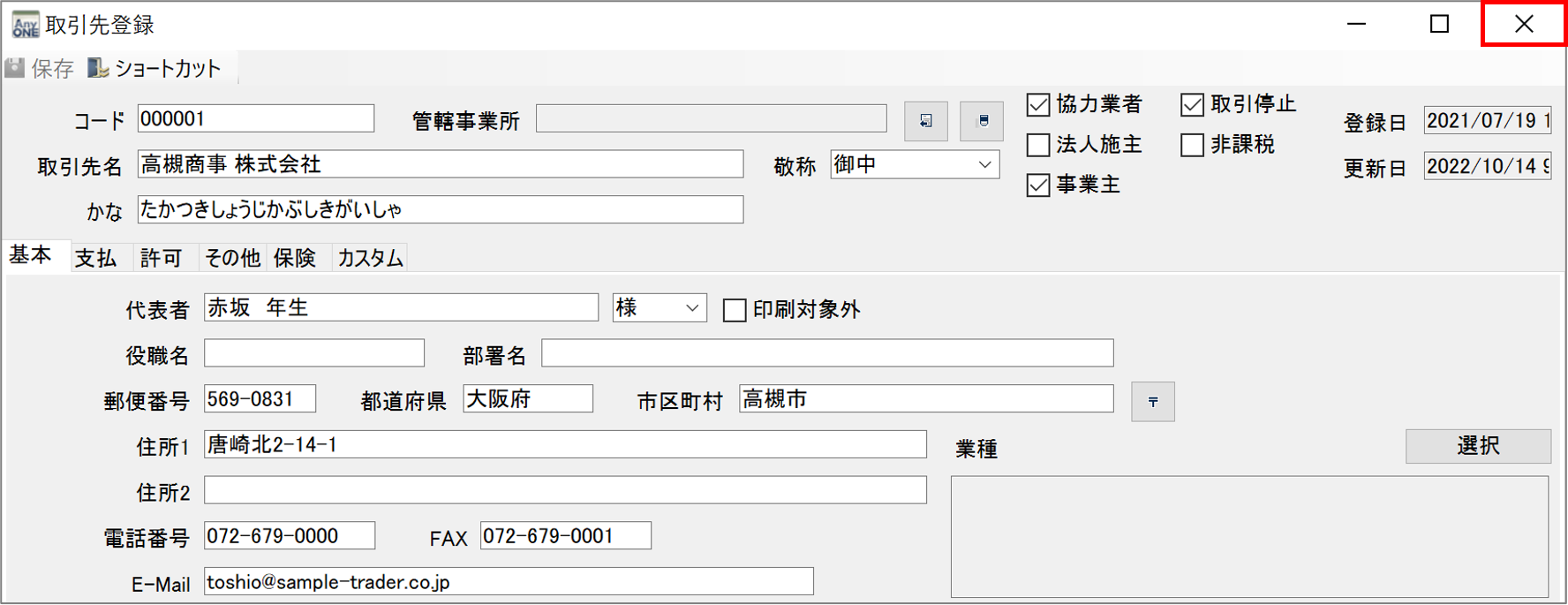Check the 非課税 checkbox

point(1192,145)
